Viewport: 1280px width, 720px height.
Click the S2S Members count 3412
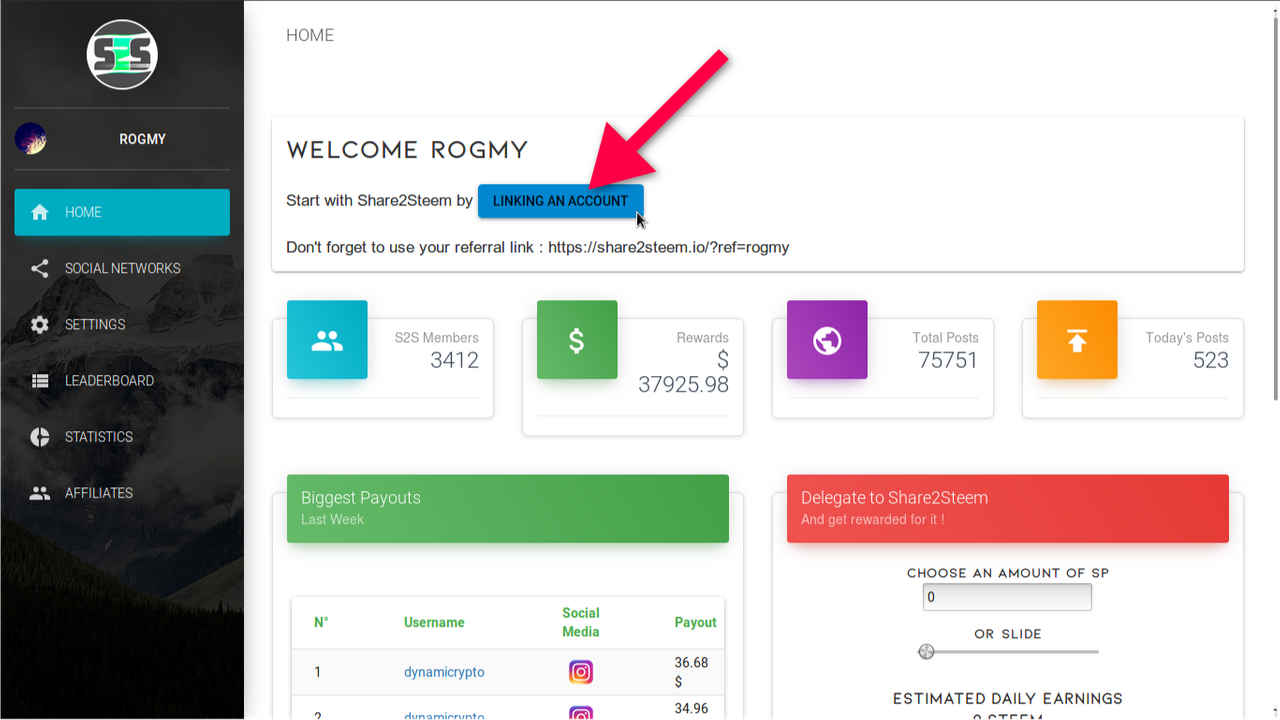point(454,360)
